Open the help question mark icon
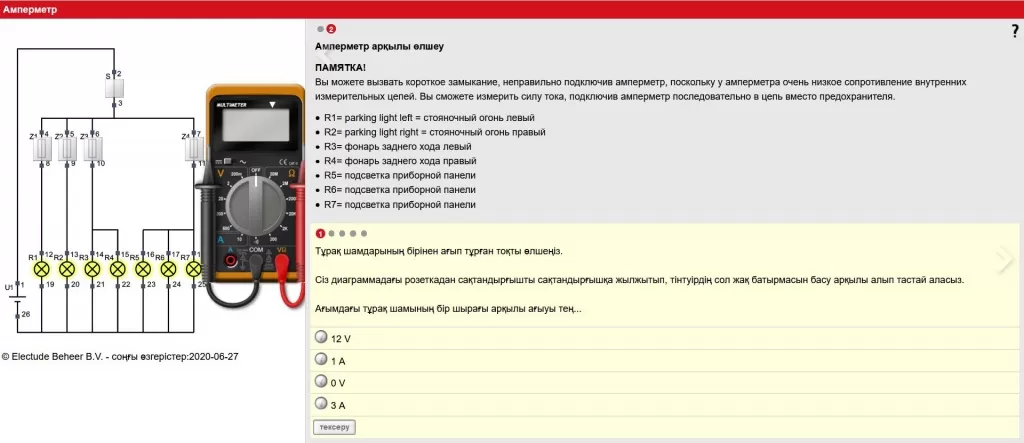This screenshot has height=443, width=1024. [1014, 31]
